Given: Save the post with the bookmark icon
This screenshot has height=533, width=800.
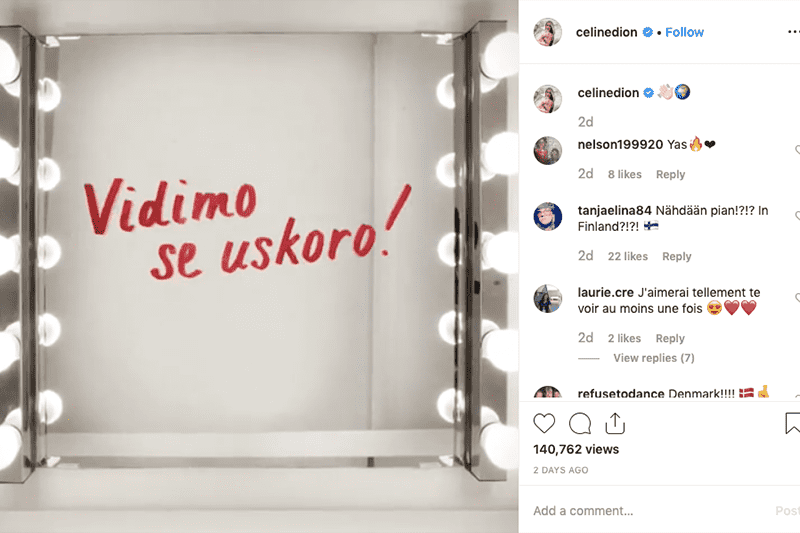Looking at the screenshot, I should pyautogui.click(x=792, y=423).
